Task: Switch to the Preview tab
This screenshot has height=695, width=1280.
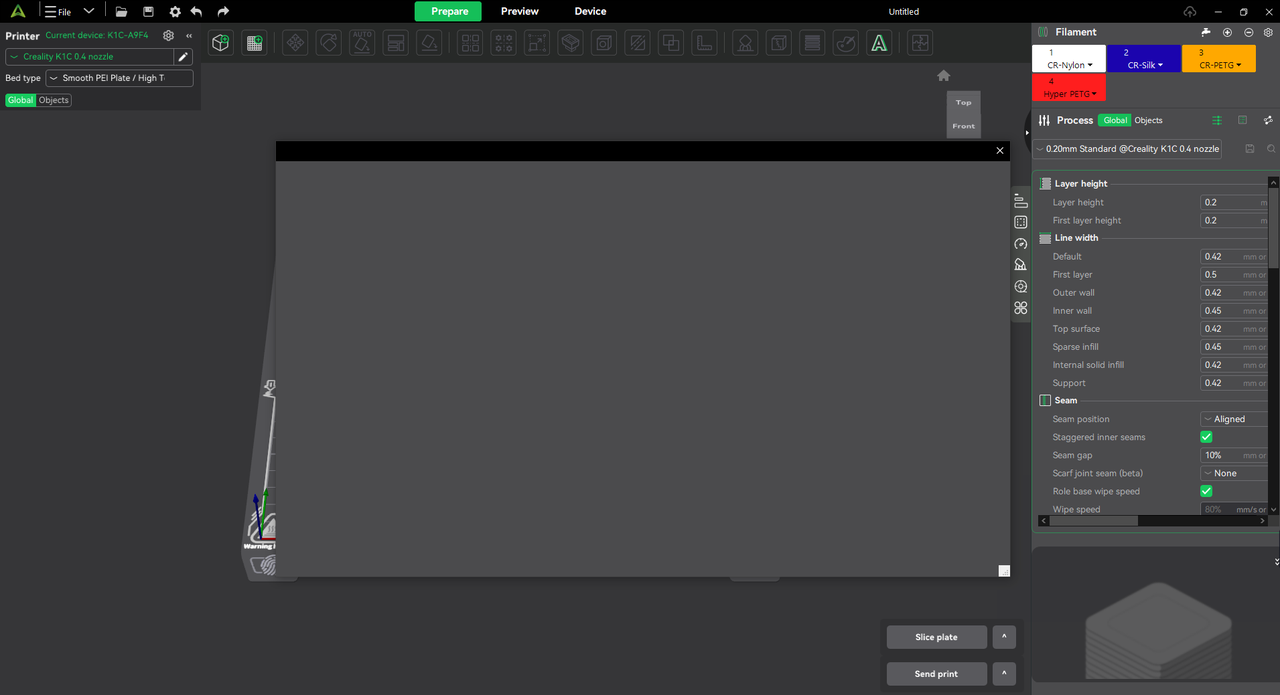Action: (519, 11)
